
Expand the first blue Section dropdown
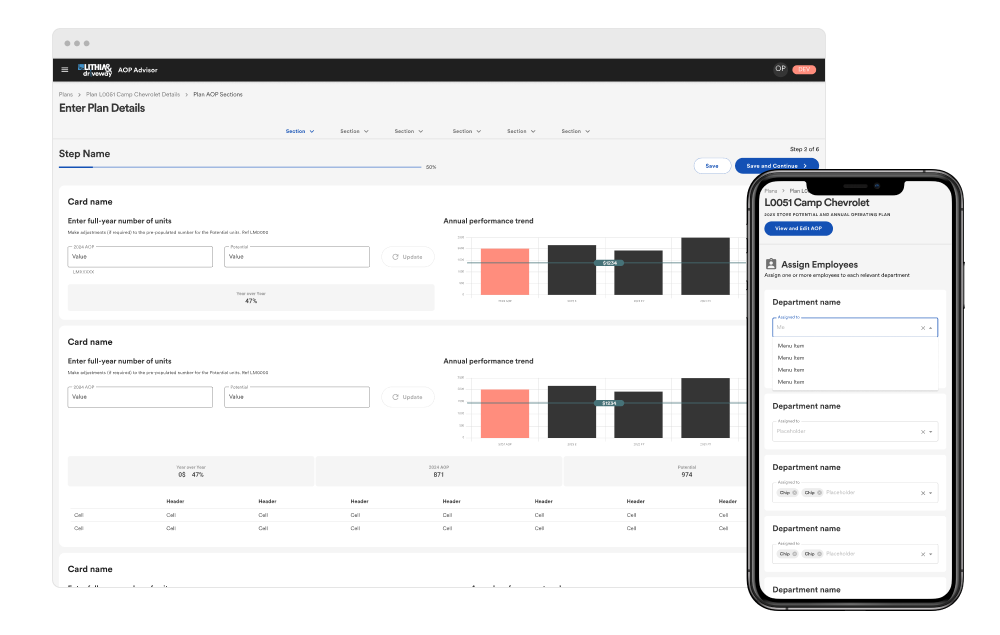pyautogui.click(x=299, y=131)
